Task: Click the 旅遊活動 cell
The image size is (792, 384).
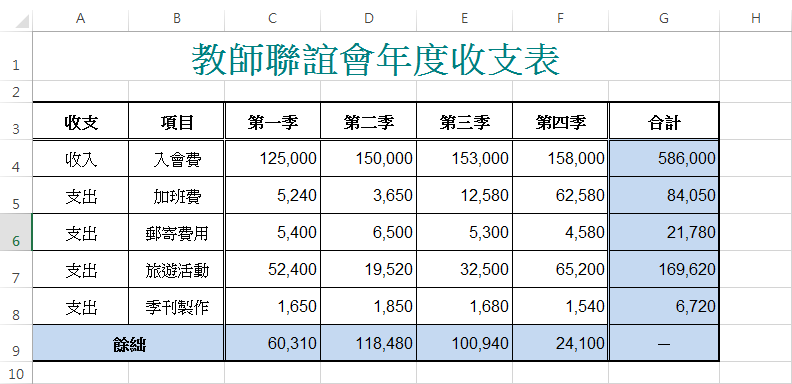Action: click(x=177, y=269)
